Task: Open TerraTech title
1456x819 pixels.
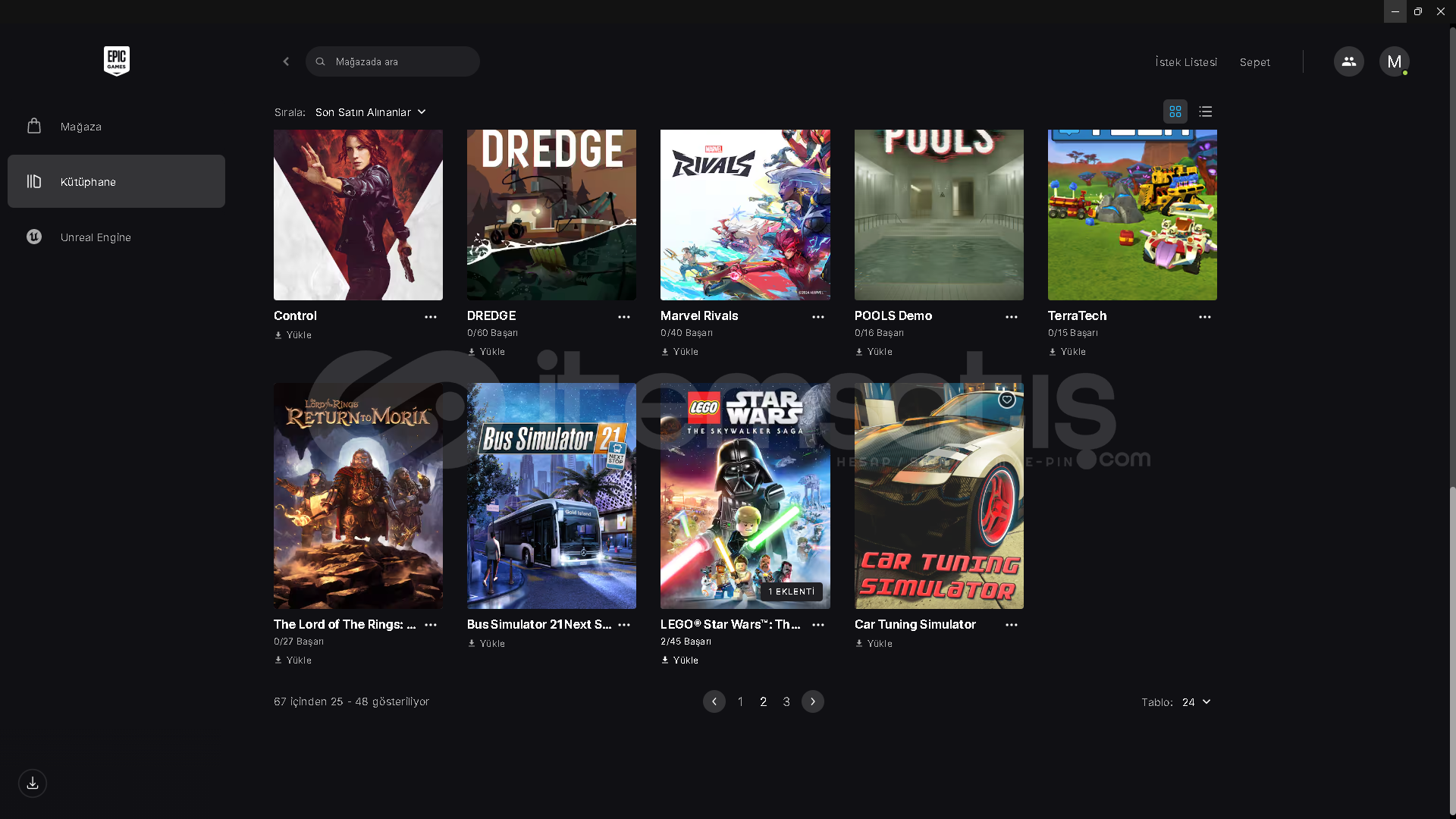Action: (x=1078, y=316)
